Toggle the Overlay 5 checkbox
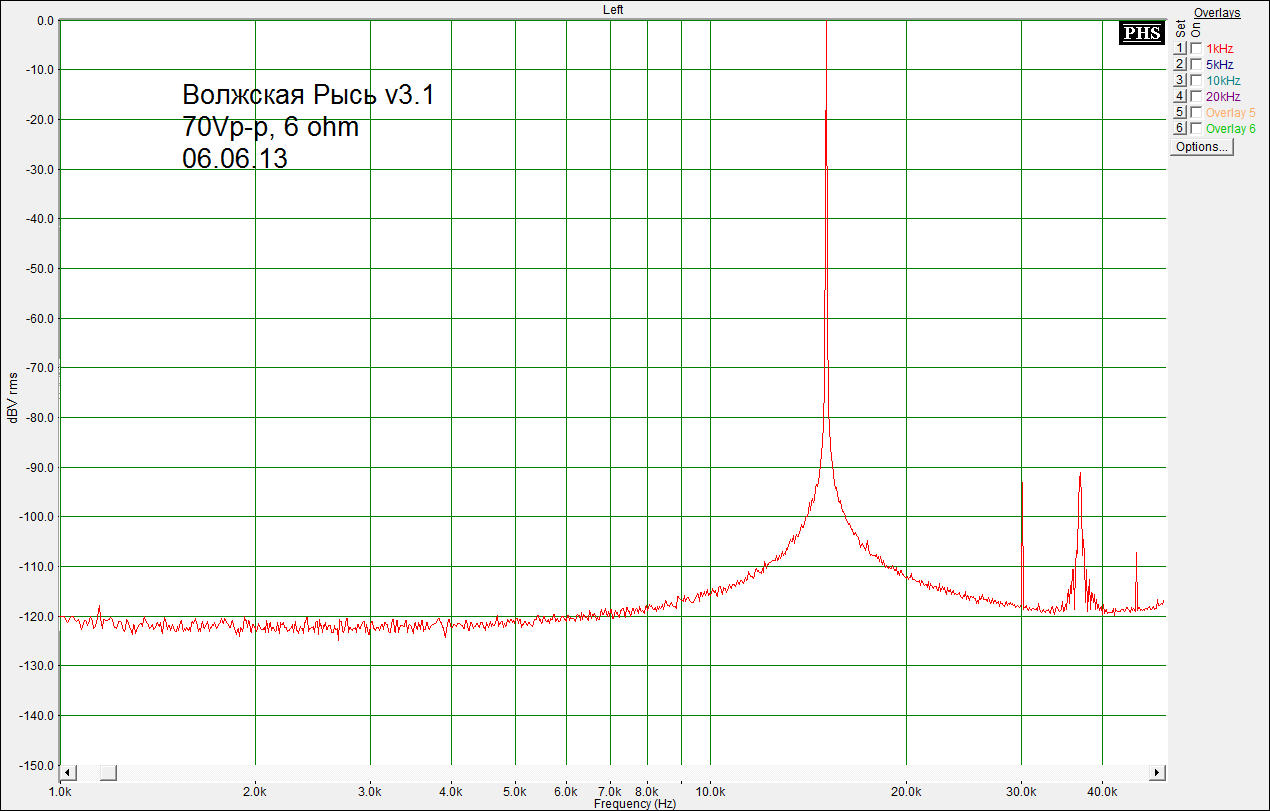Screen dimensions: 1270x811 [1196, 112]
